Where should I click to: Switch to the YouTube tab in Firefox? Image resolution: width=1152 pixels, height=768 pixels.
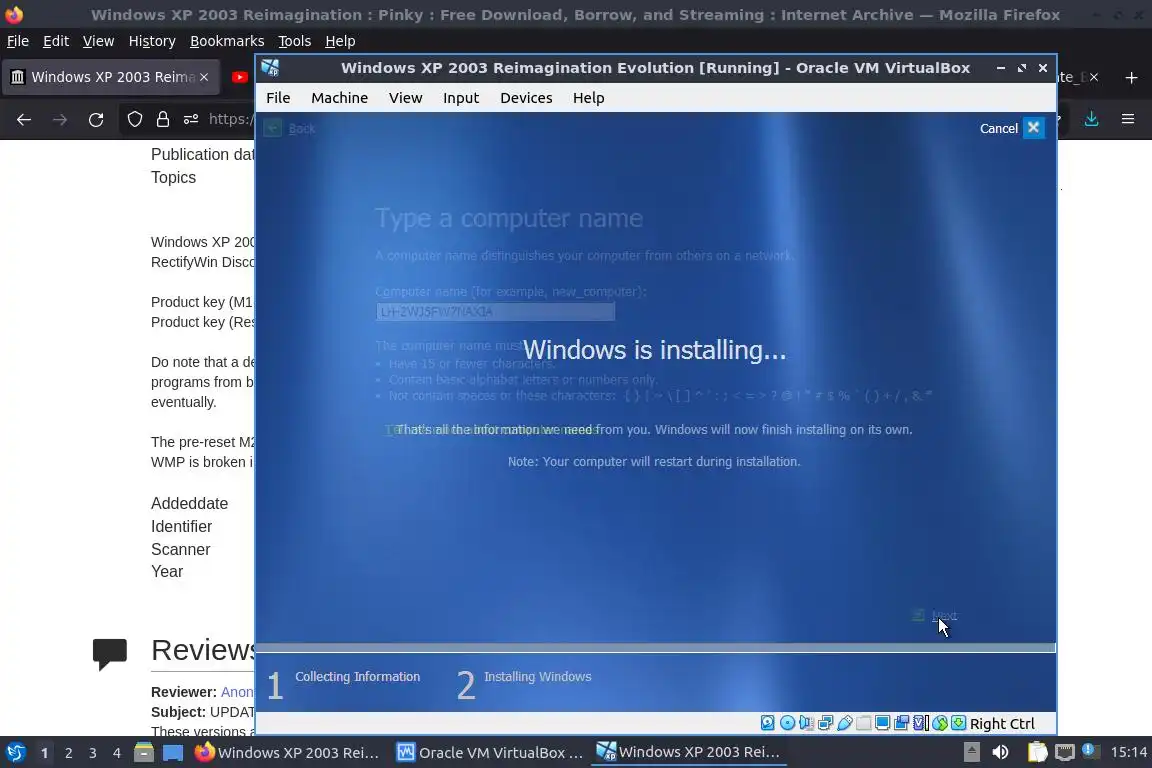pos(240,77)
